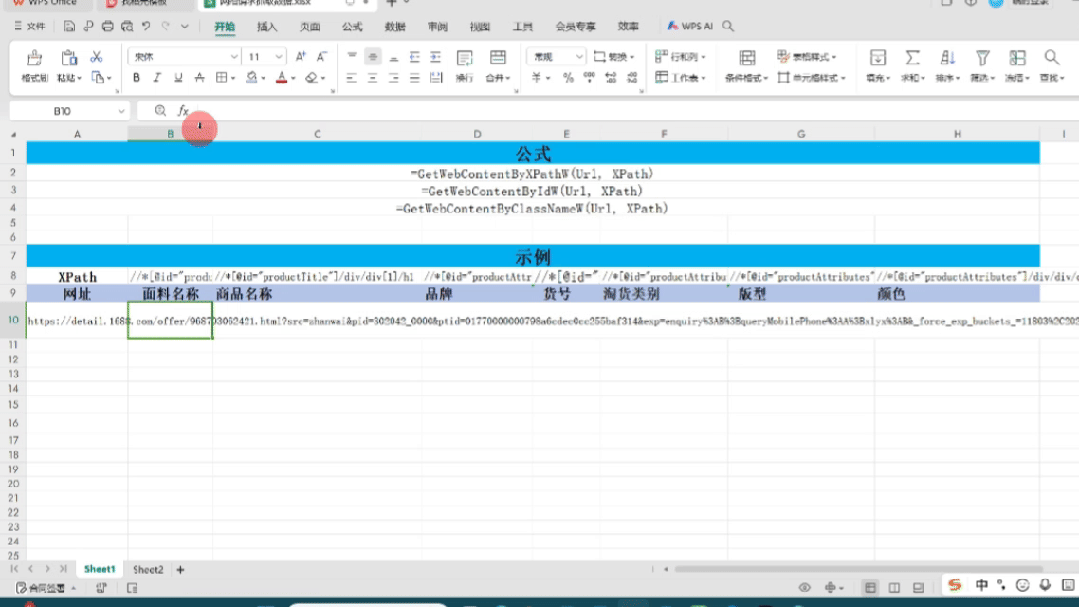The image size is (1079, 607).
Task: Click the increase indent icon
Action: tap(436, 57)
